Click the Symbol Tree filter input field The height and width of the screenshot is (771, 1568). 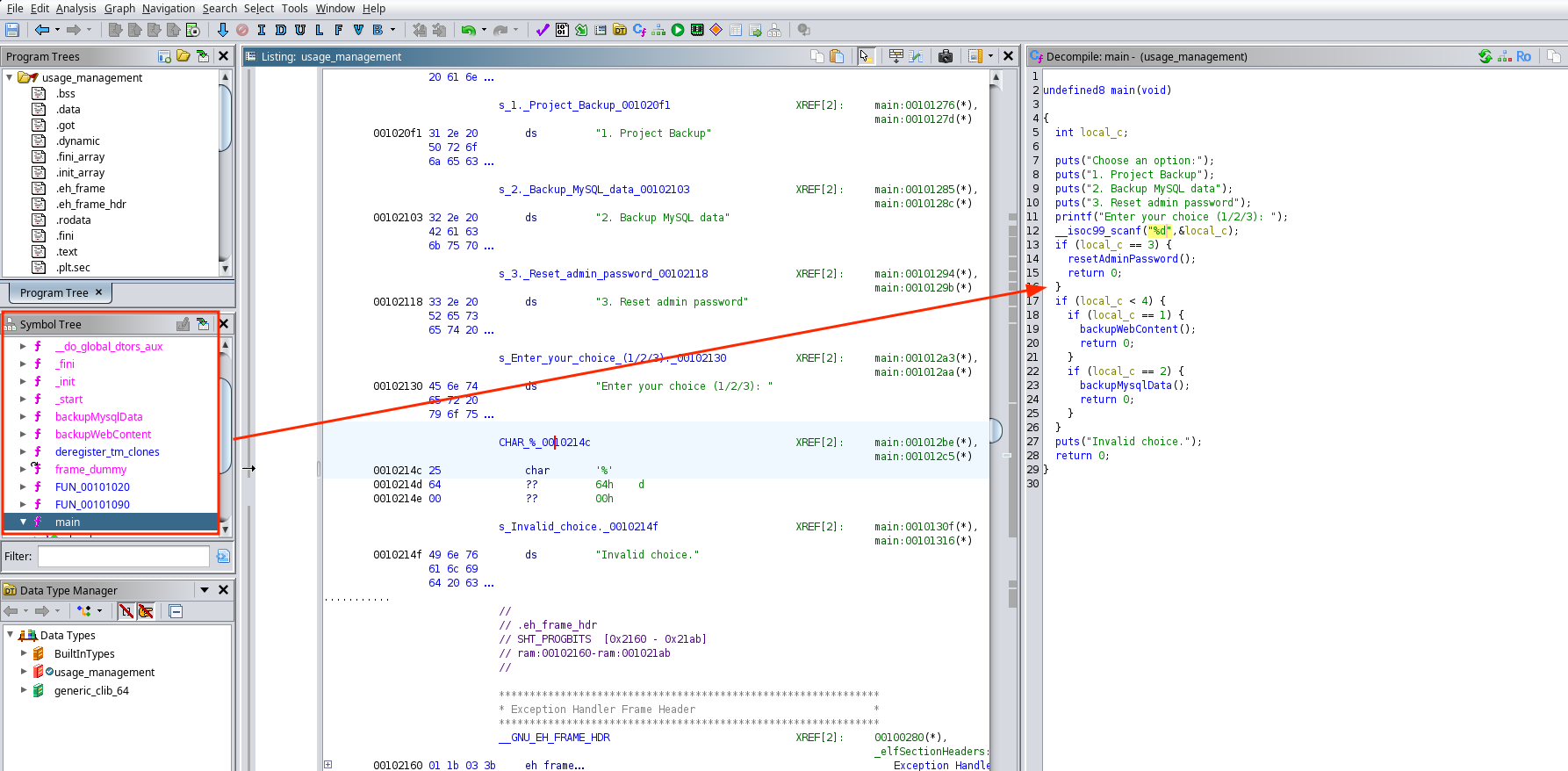123,556
